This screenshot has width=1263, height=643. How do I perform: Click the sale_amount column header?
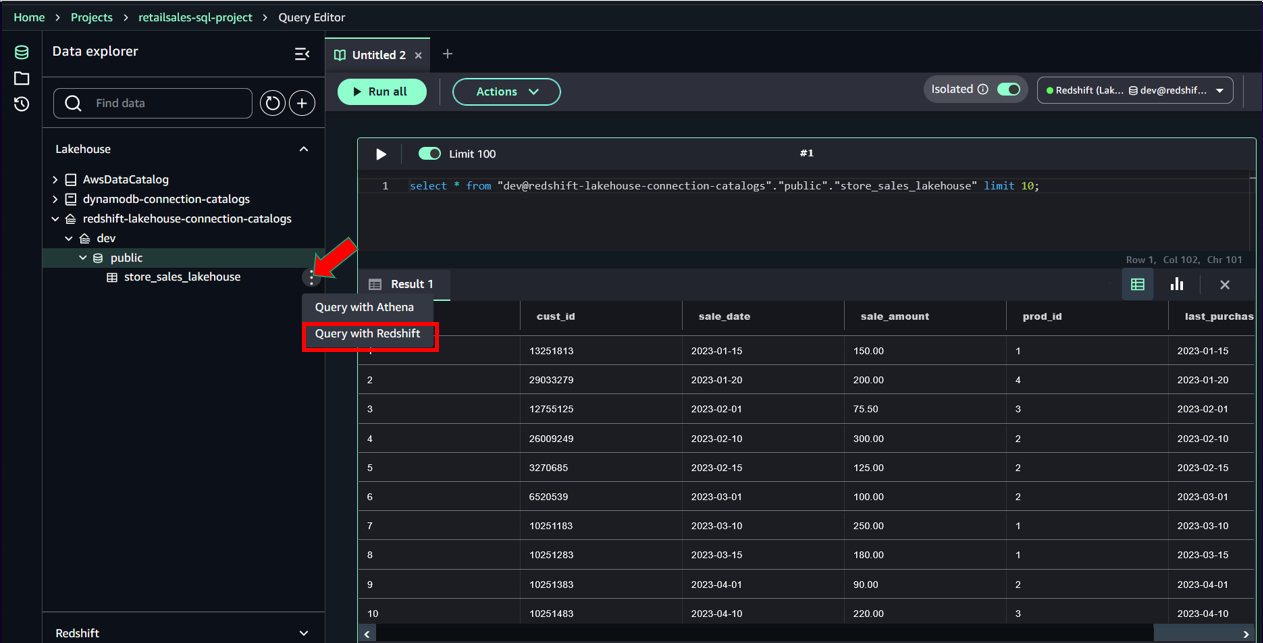(x=925, y=316)
